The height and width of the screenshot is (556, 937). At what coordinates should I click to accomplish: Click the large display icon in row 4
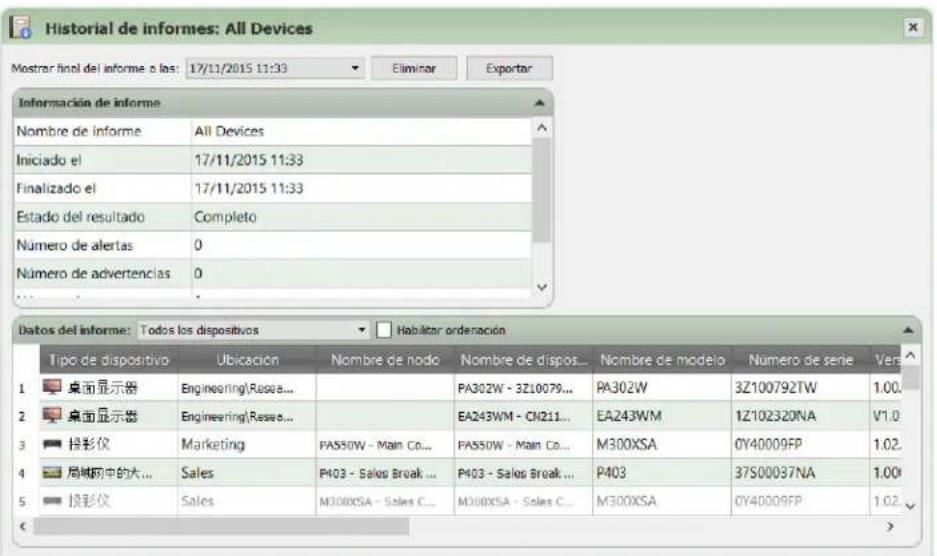pyautogui.click(x=52, y=473)
